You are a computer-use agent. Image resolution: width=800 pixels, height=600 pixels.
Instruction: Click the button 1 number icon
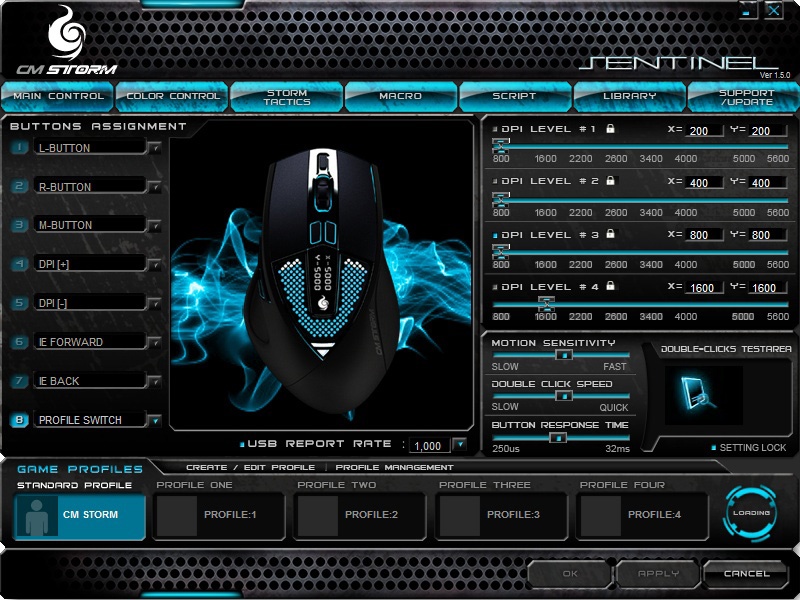(x=19, y=147)
